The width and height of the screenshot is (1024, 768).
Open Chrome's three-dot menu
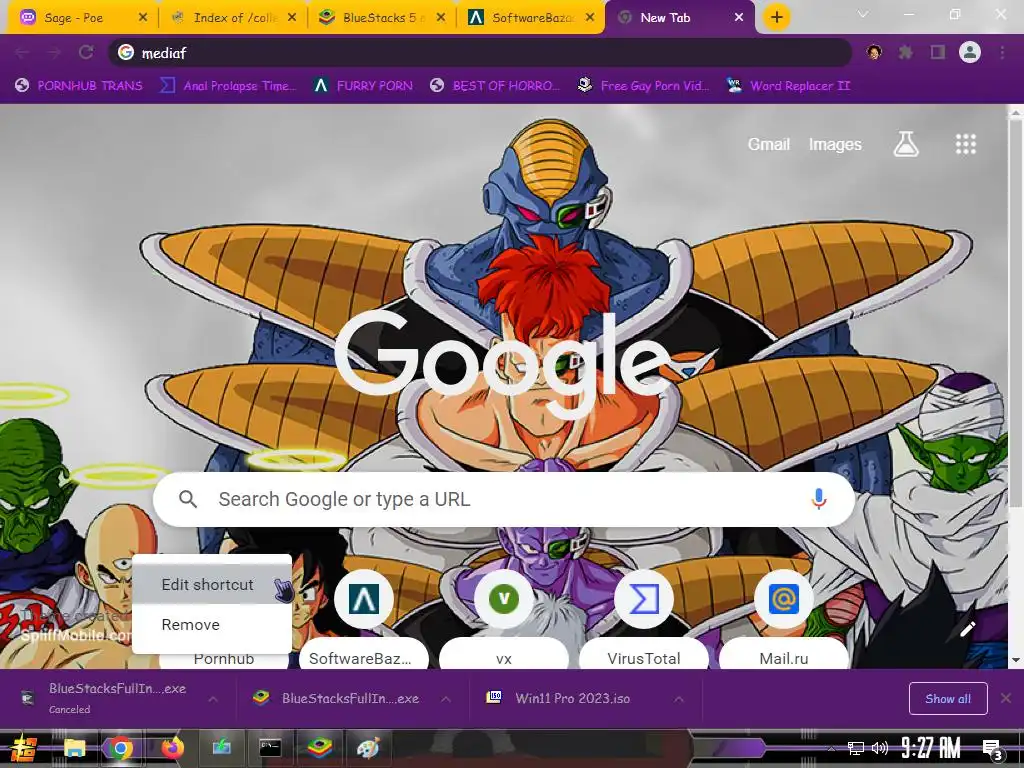[x=1002, y=52]
